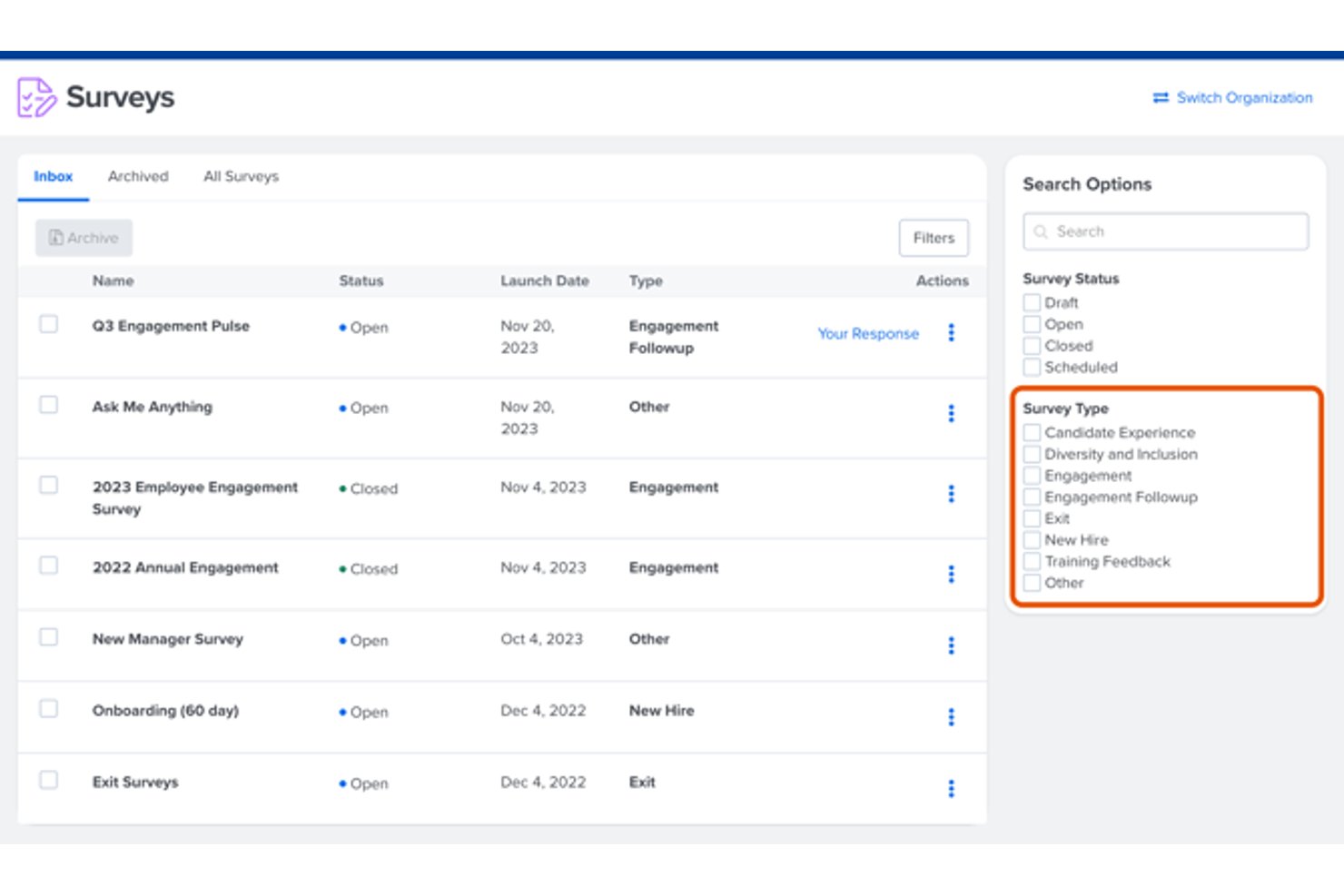
Task: Open the New Manager Survey name
Action: (x=168, y=639)
